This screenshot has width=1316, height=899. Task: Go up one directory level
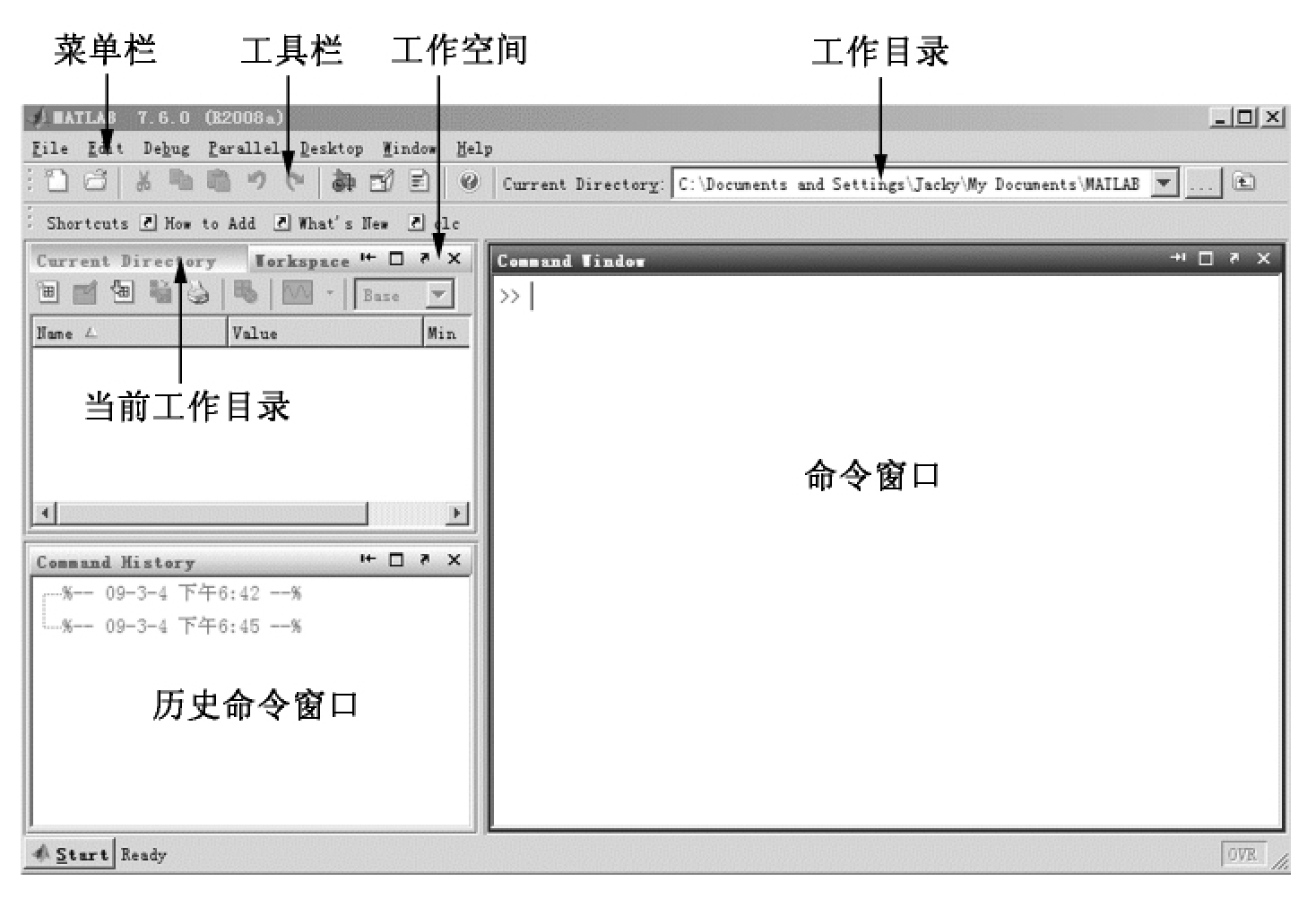point(1243,182)
